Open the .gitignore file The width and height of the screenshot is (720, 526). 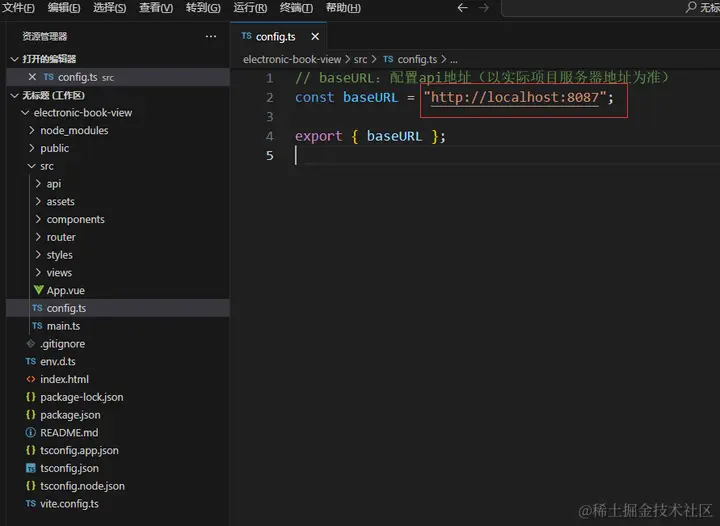62,344
